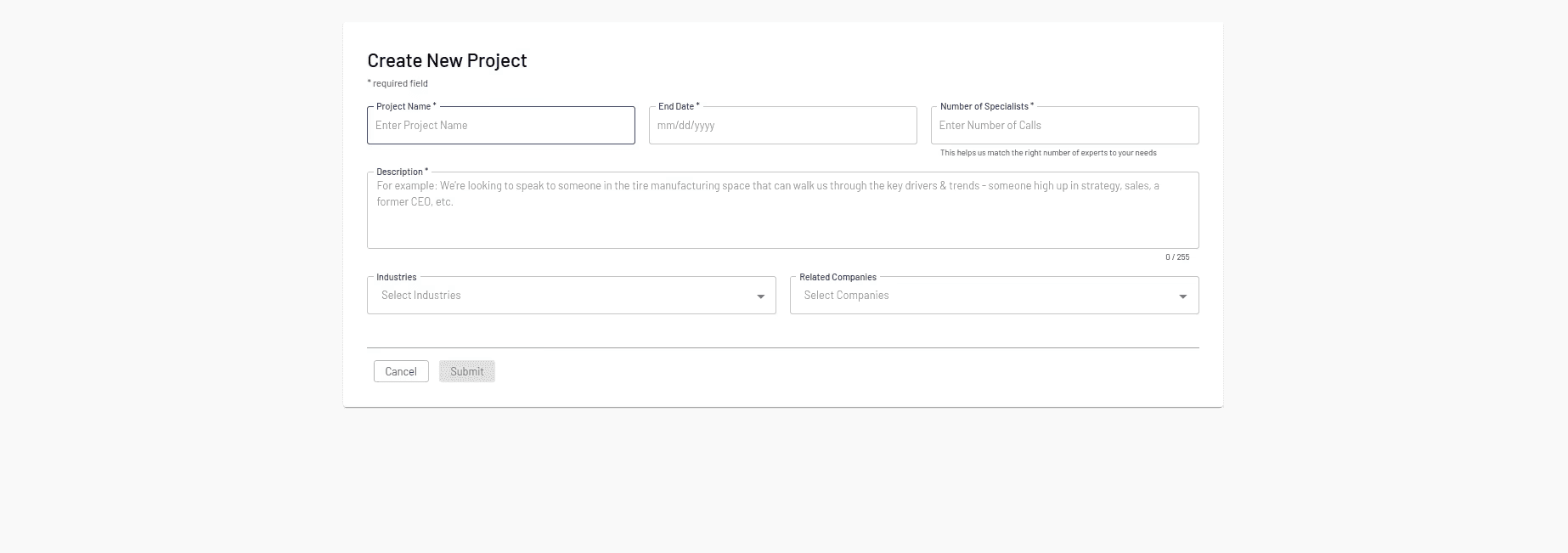Click the 0 / 255 character counter
Viewport: 1568px width, 553px height.
[x=1177, y=257]
